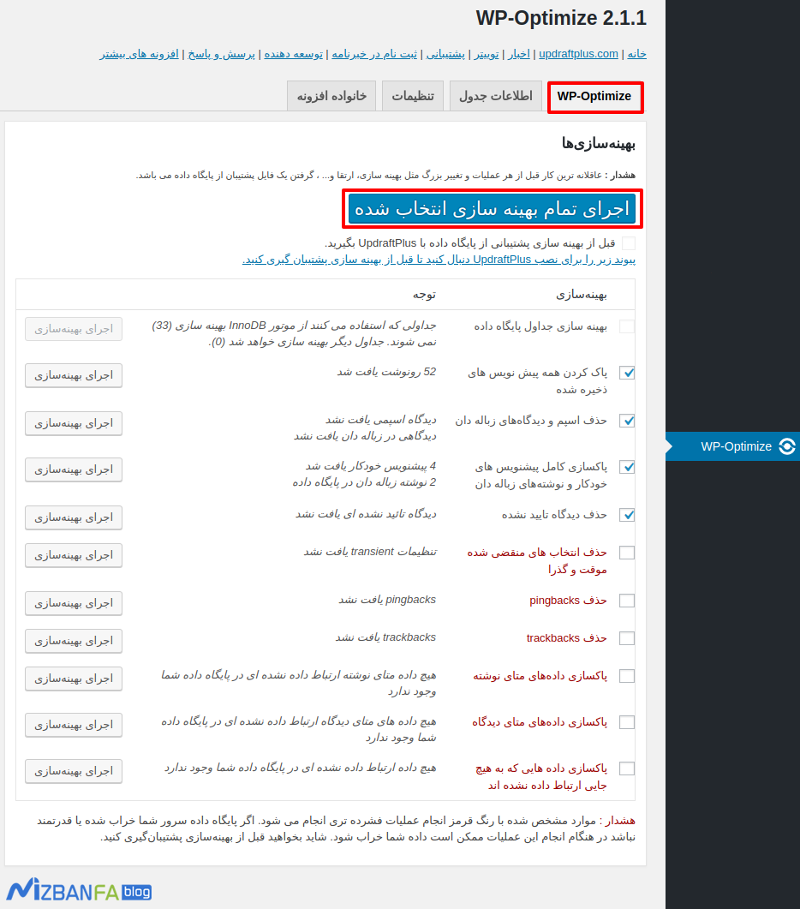Enable the پاکسازی داده‌های متای دیدگاه checkbox
Screen dimensions: 800x909
tap(627, 722)
